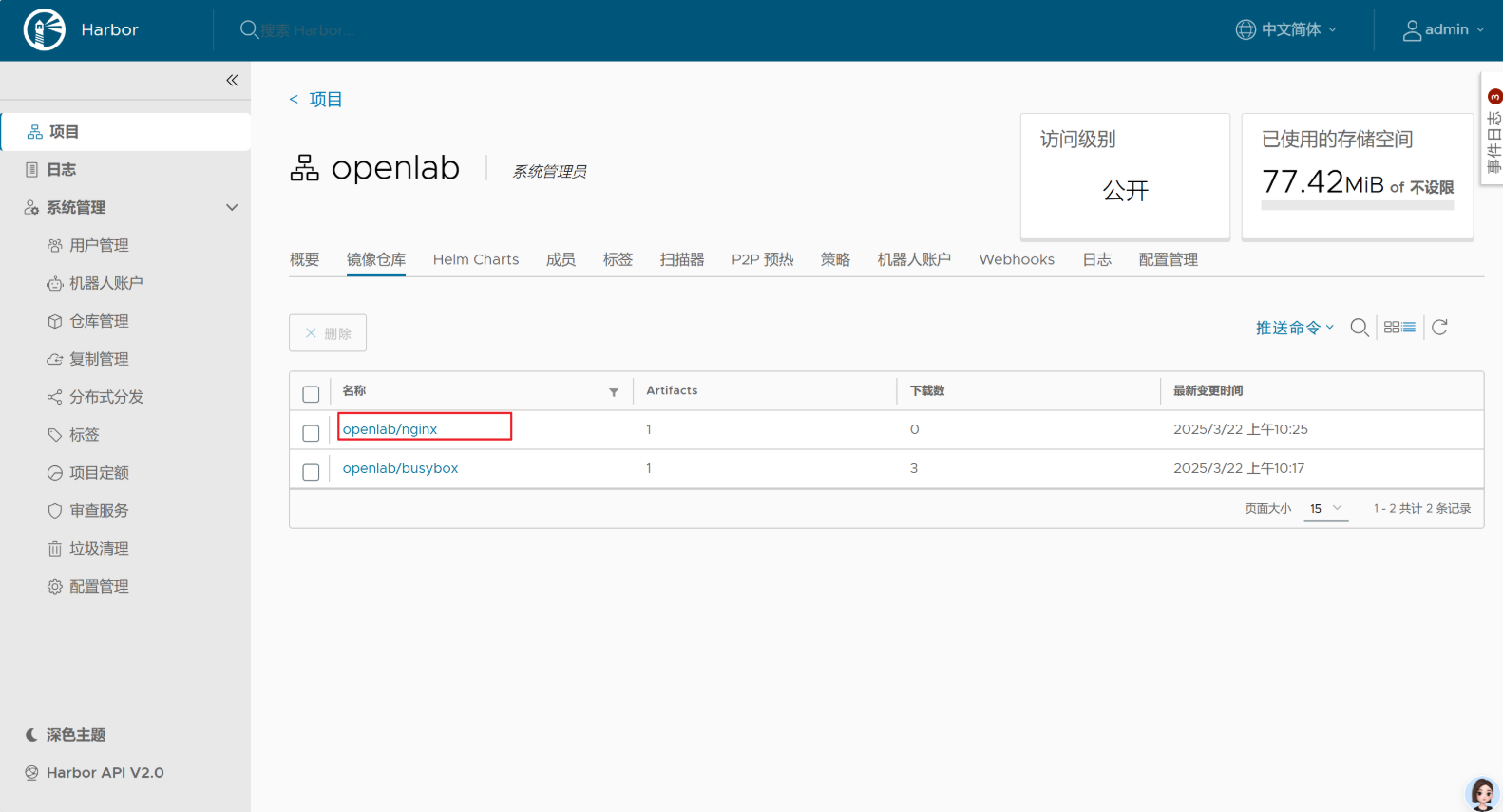Select the 镜像仓库 tab
The height and width of the screenshot is (812, 1503).
pyautogui.click(x=376, y=259)
